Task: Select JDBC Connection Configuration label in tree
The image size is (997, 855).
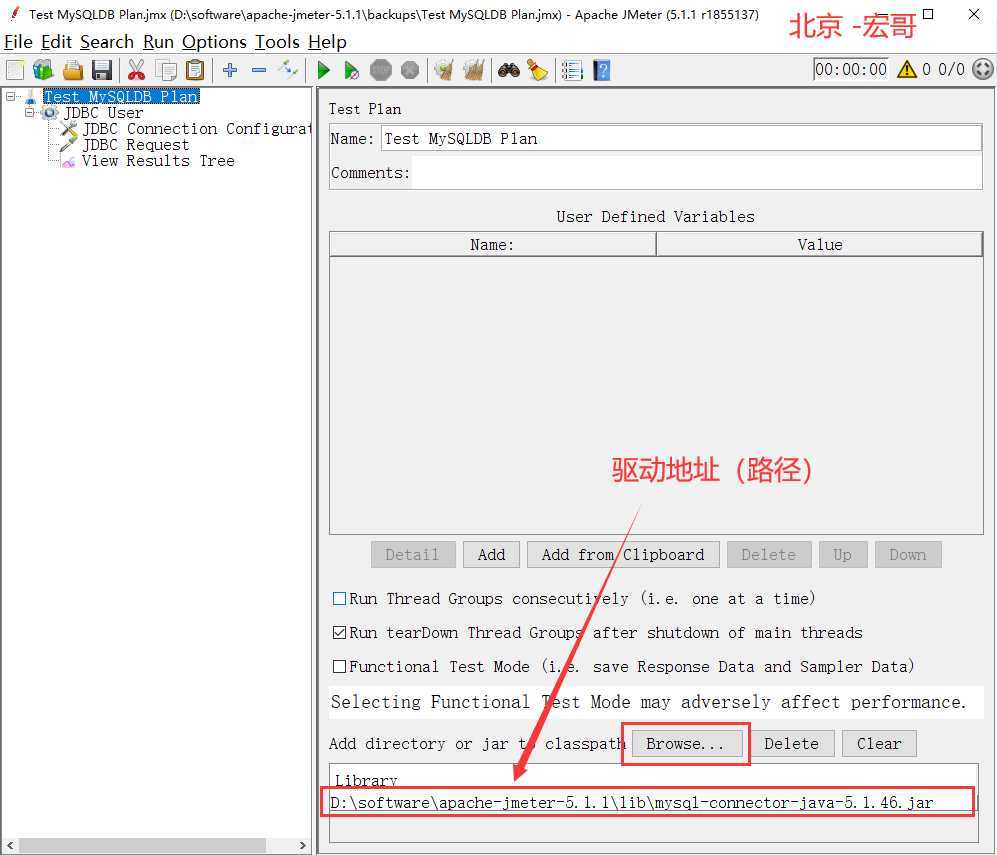Action: click(197, 129)
